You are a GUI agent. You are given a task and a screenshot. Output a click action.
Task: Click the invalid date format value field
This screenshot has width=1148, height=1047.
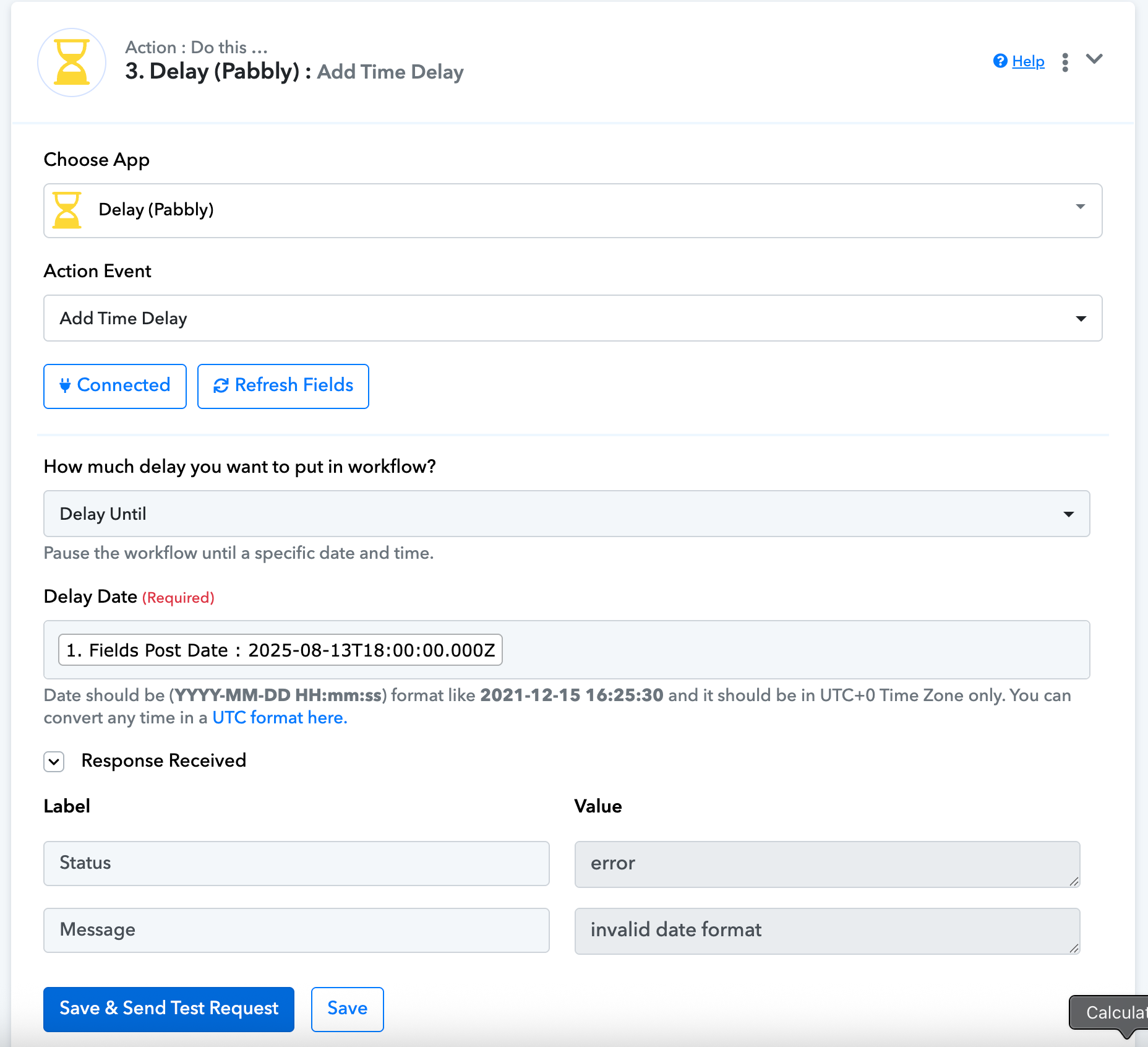click(827, 931)
